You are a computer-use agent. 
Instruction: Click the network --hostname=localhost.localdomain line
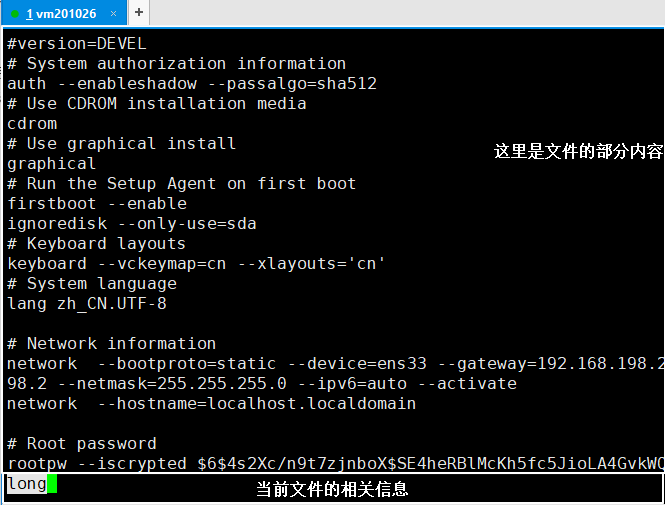211,404
